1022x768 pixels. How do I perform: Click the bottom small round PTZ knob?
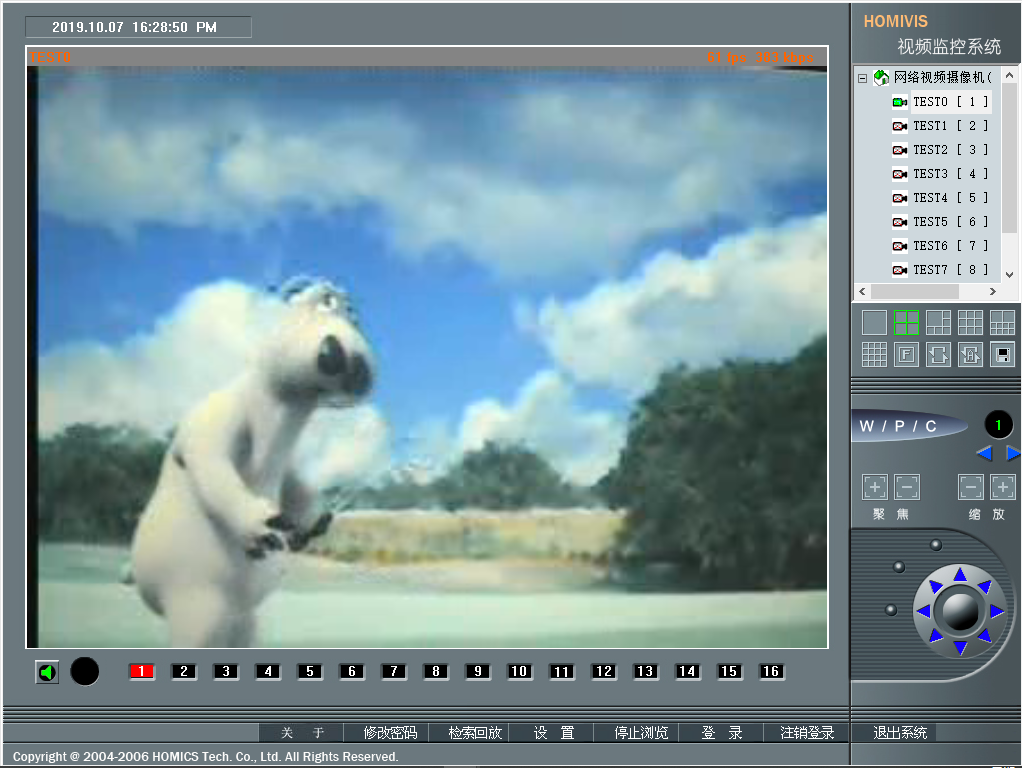click(x=891, y=610)
